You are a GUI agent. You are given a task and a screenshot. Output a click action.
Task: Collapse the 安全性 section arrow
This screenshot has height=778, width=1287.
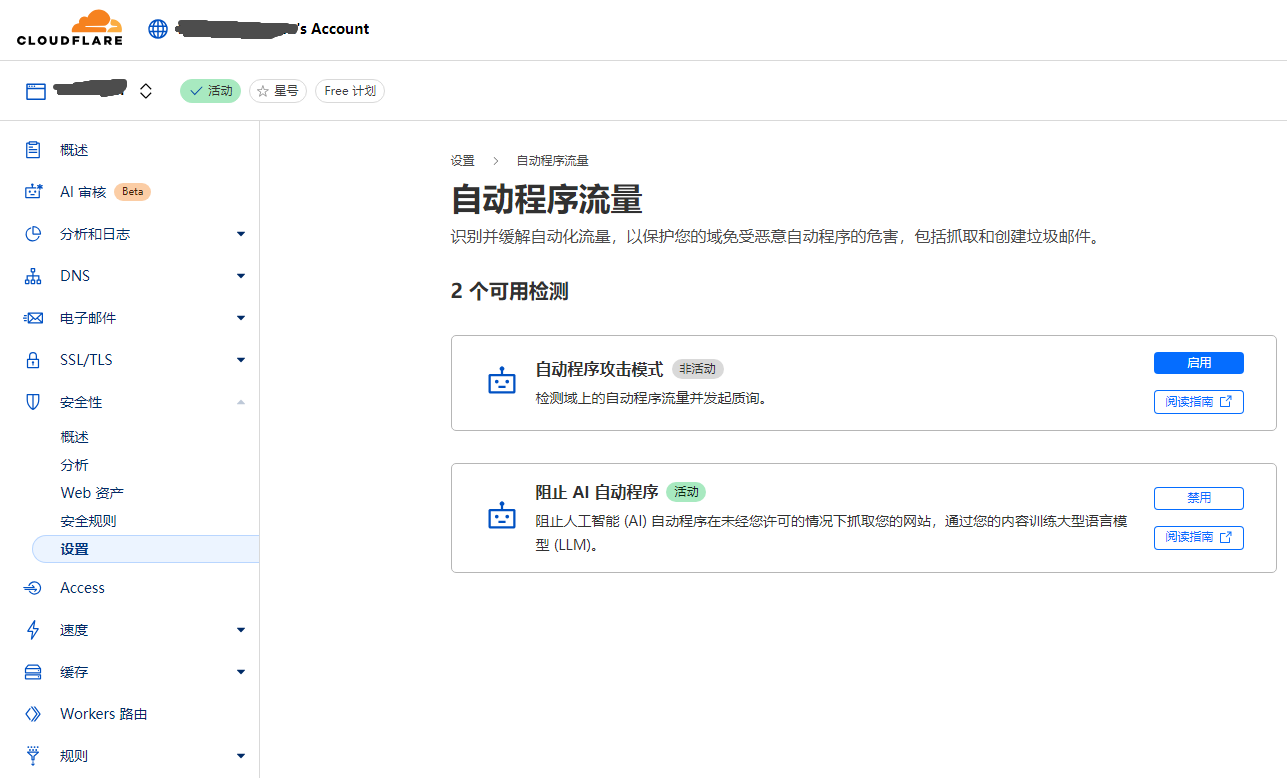pos(240,402)
